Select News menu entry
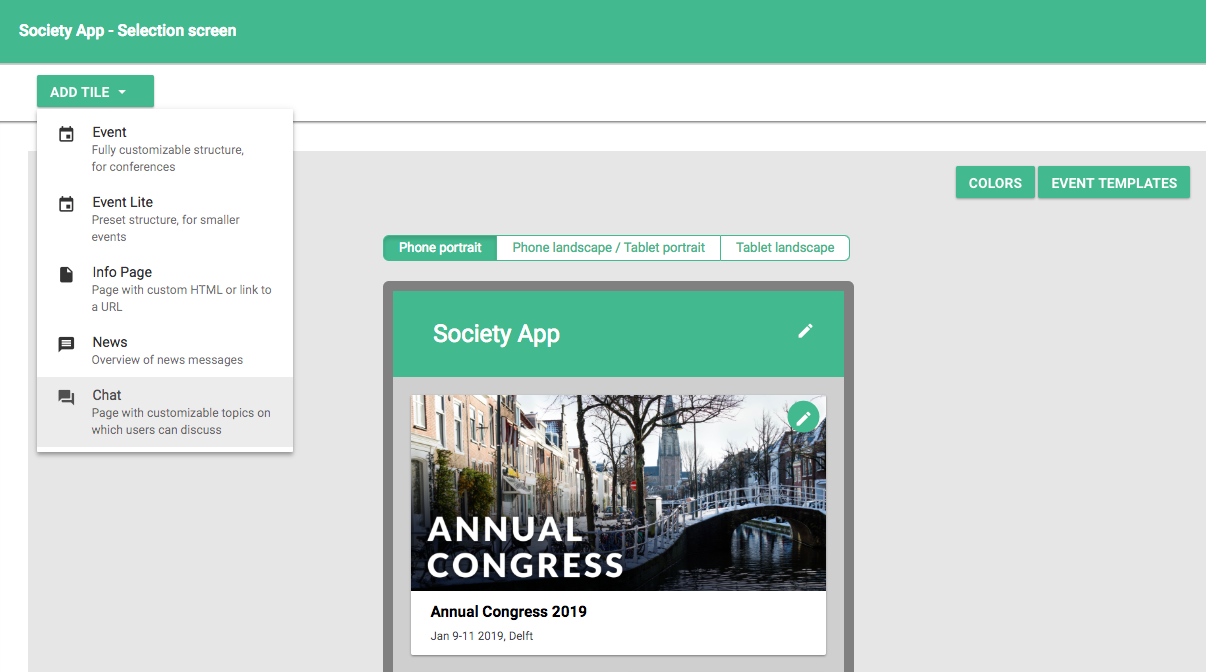 (x=165, y=351)
